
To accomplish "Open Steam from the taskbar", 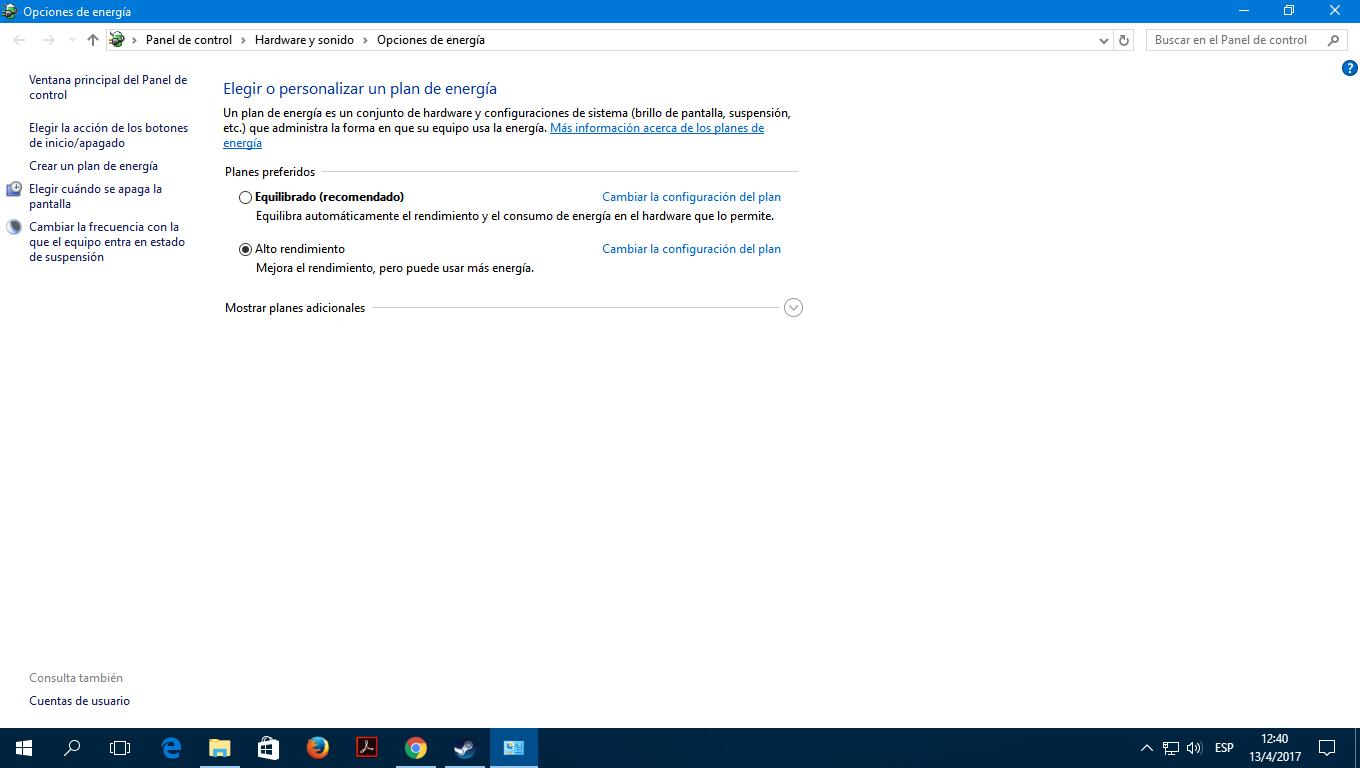I will (465, 748).
